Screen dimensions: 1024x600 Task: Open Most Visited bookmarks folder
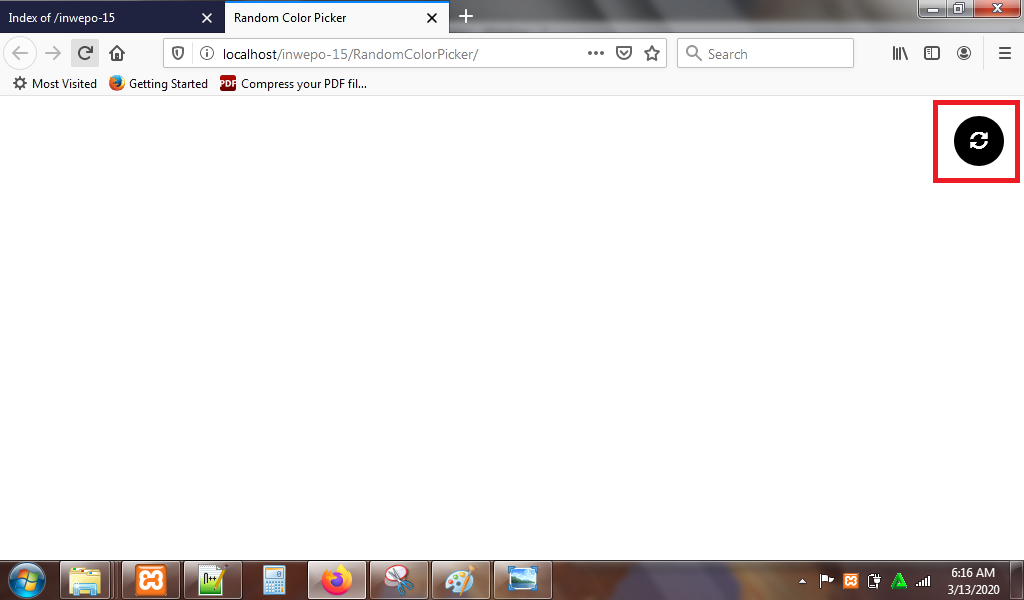56,84
